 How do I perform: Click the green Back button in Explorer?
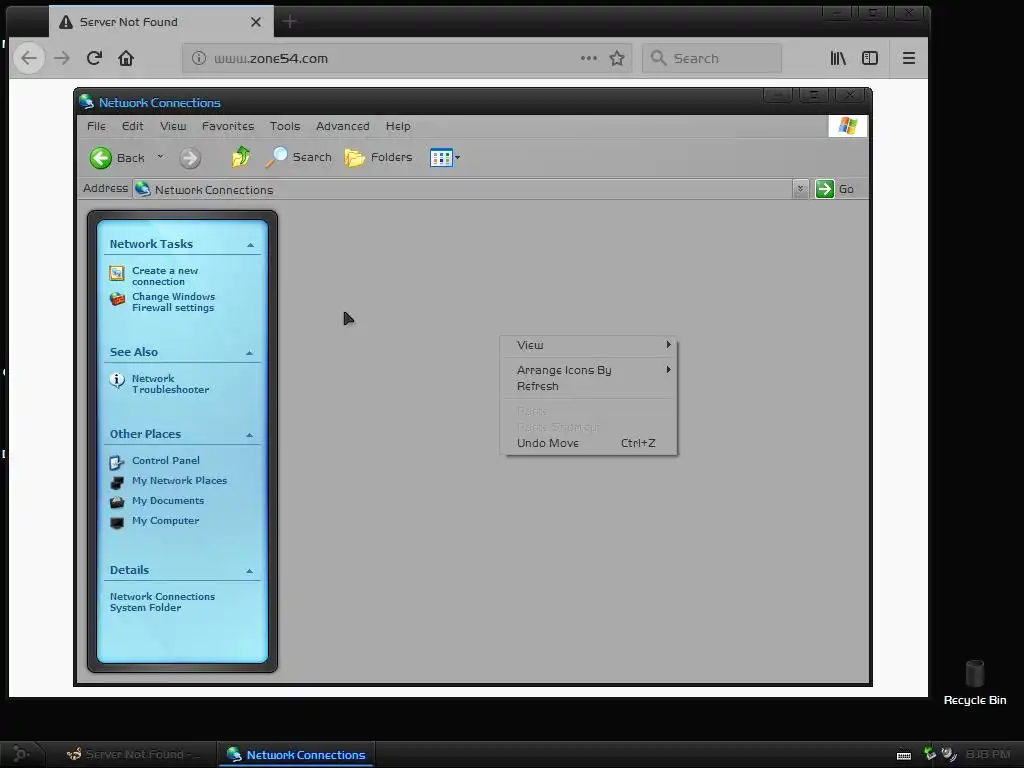pos(117,157)
